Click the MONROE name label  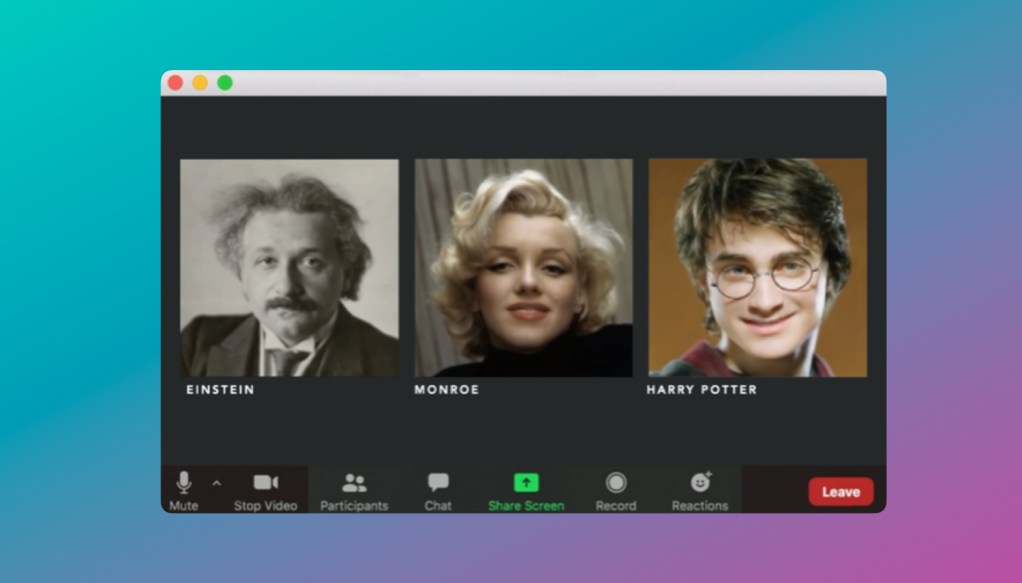[446, 390]
